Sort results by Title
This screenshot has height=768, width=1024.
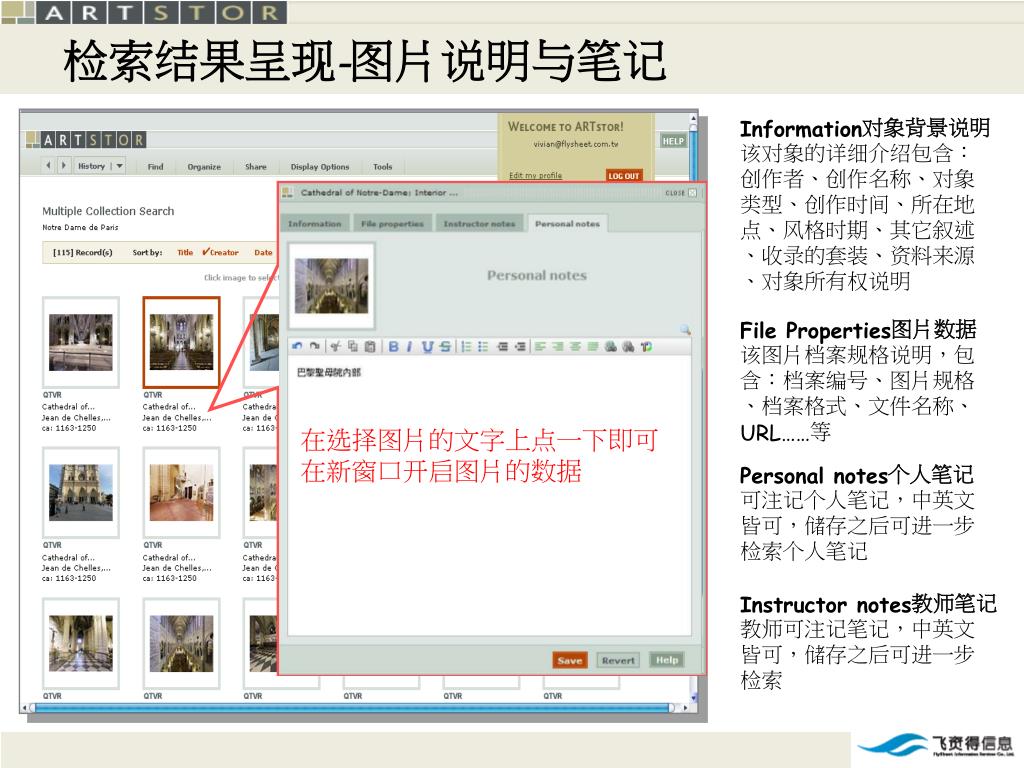[185, 252]
